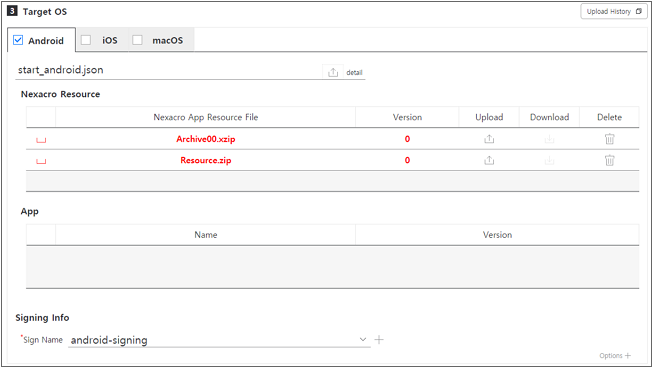Expand the Options section
Image resolution: width=652 pixels, height=367 pixels.
(615, 355)
